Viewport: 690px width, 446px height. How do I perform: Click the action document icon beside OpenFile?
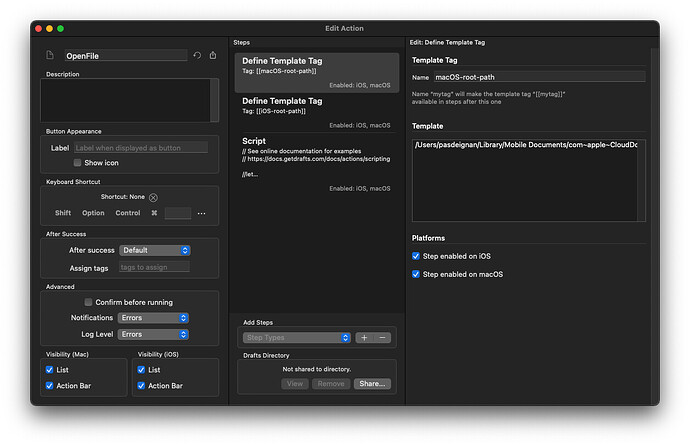[x=50, y=55]
